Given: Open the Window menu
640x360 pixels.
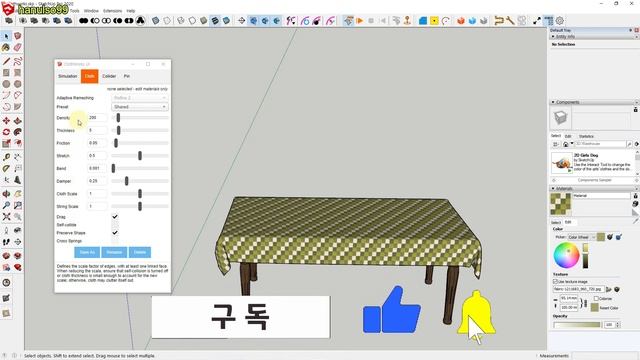Looking at the screenshot, I should [x=91, y=11].
